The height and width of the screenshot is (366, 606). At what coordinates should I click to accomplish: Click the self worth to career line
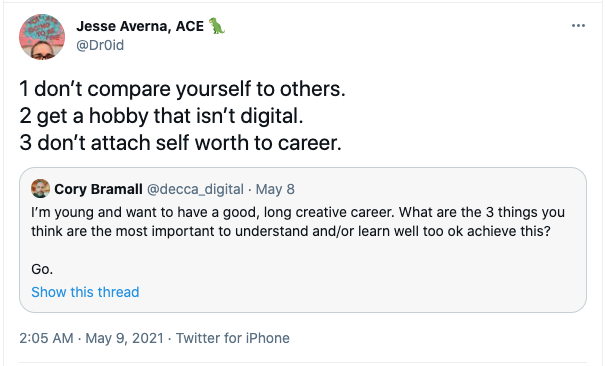coord(180,143)
